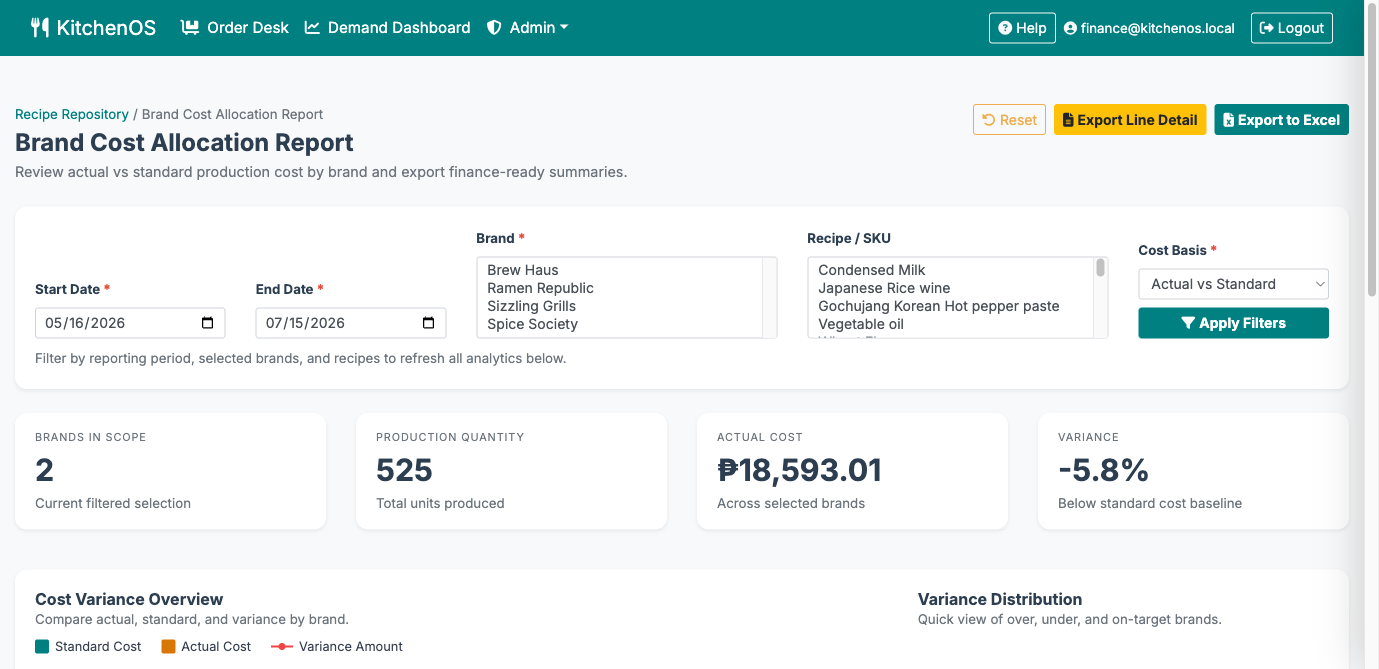Go to Demand Dashboard
The image size is (1379, 669).
(388, 28)
